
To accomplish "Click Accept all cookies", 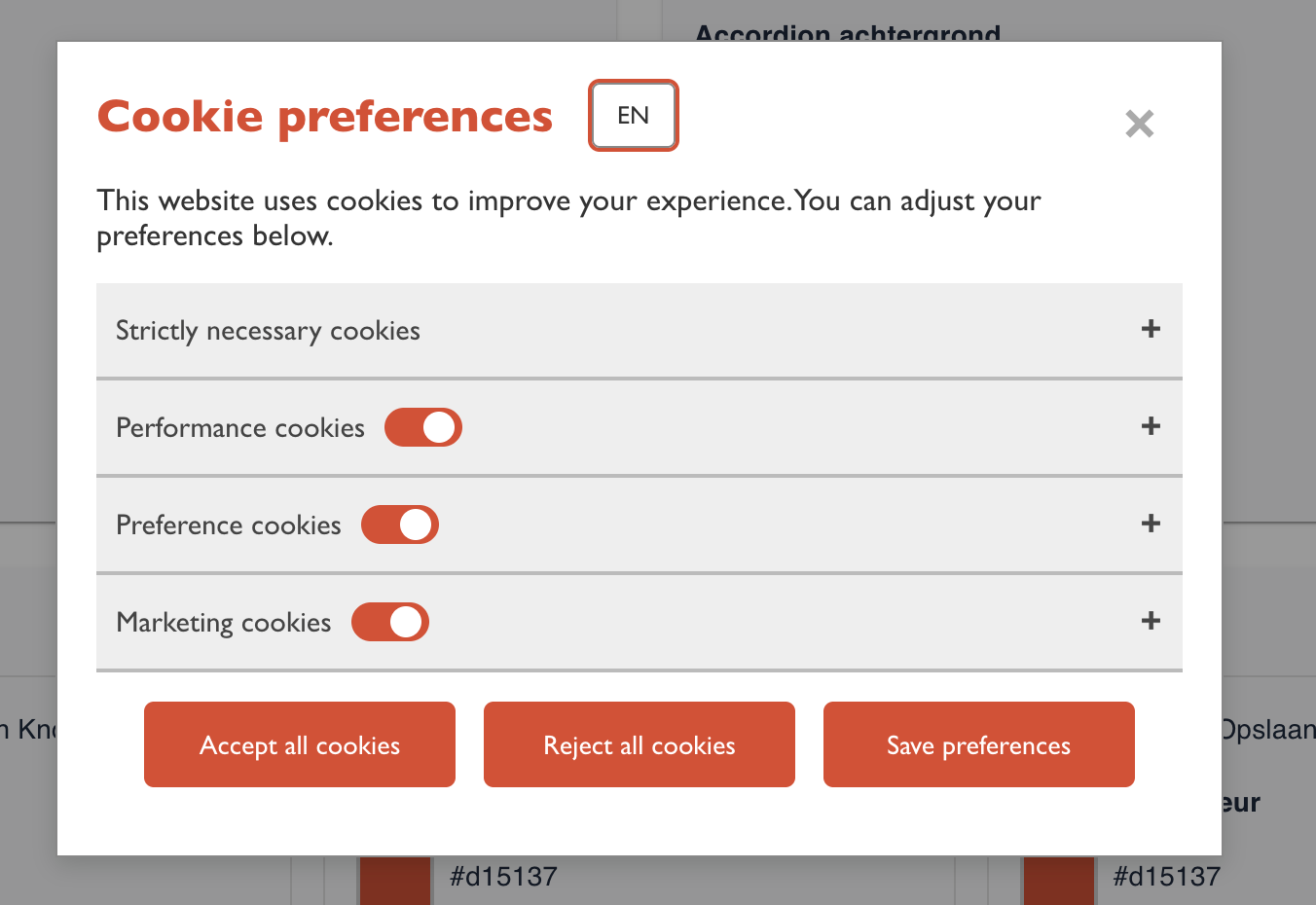I will coord(299,744).
